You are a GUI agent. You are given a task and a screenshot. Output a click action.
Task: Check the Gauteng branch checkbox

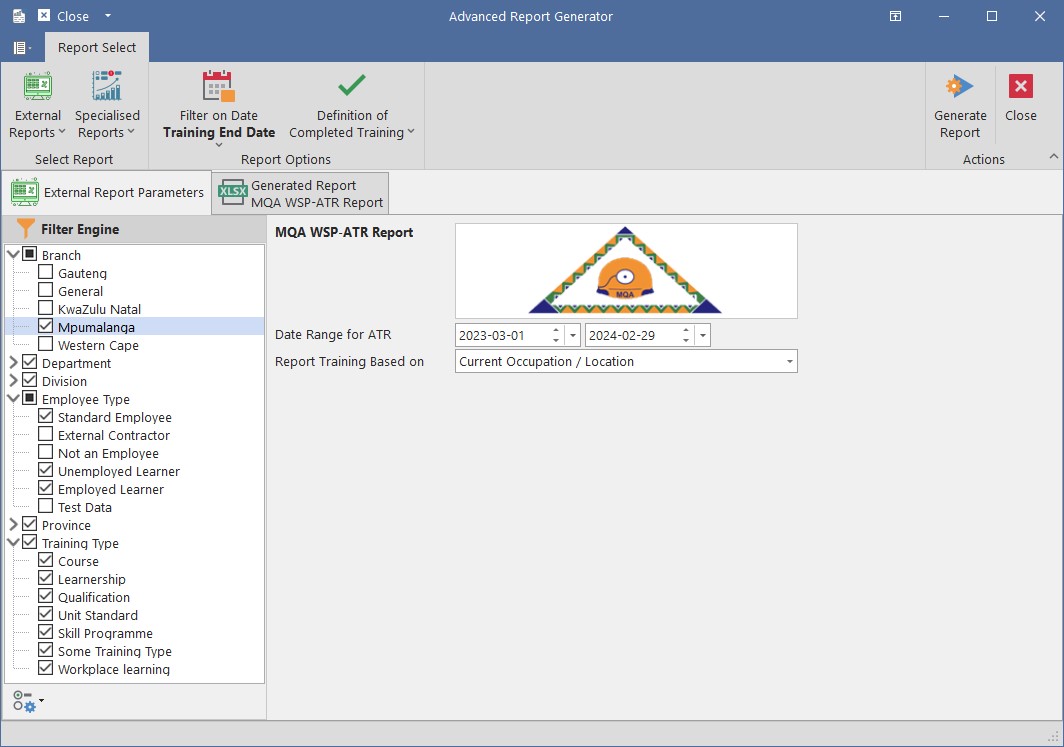click(x=45, y=272)
